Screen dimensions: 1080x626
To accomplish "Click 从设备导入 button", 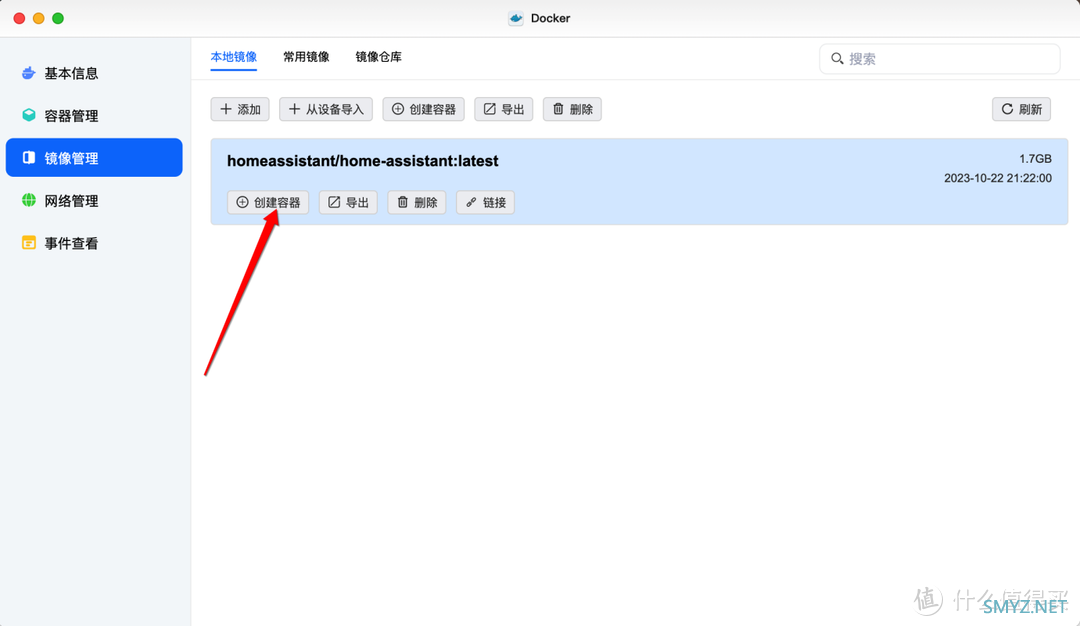I will click(326, 109).
